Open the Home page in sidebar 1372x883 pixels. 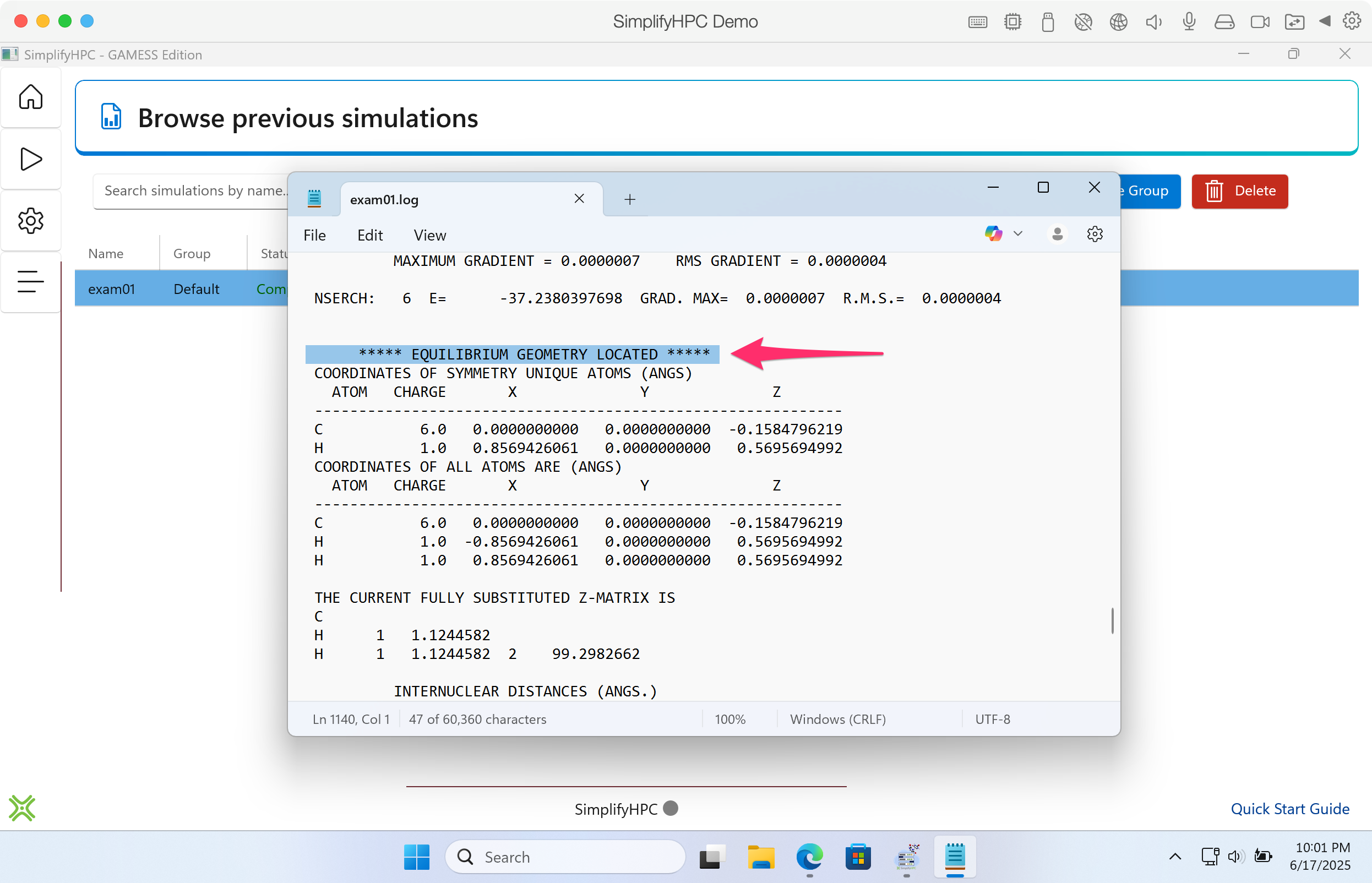coord(30,97)
